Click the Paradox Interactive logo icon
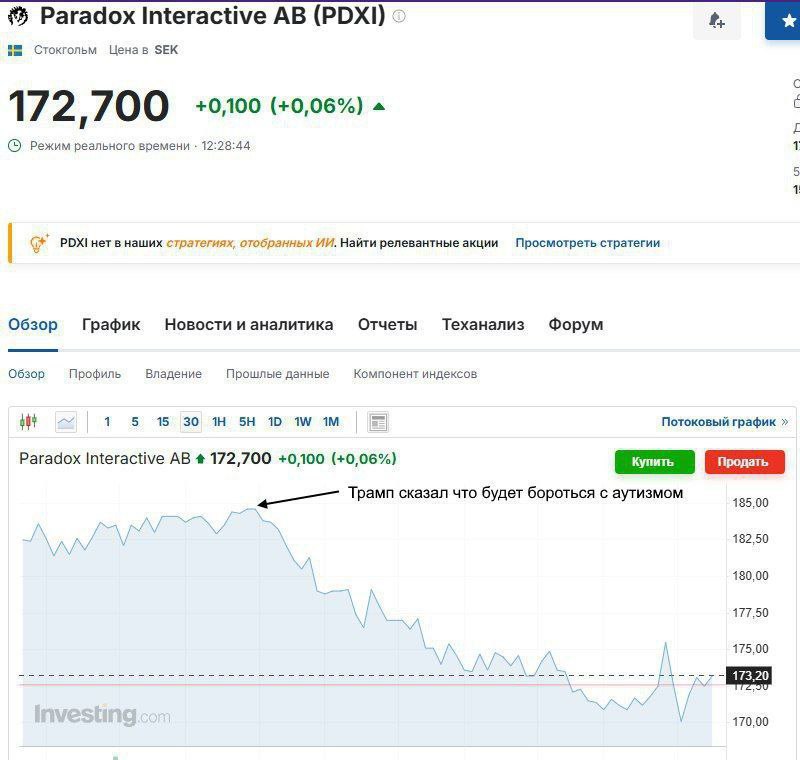The height and width of the screenshot is (760, 800). [18, 16]
